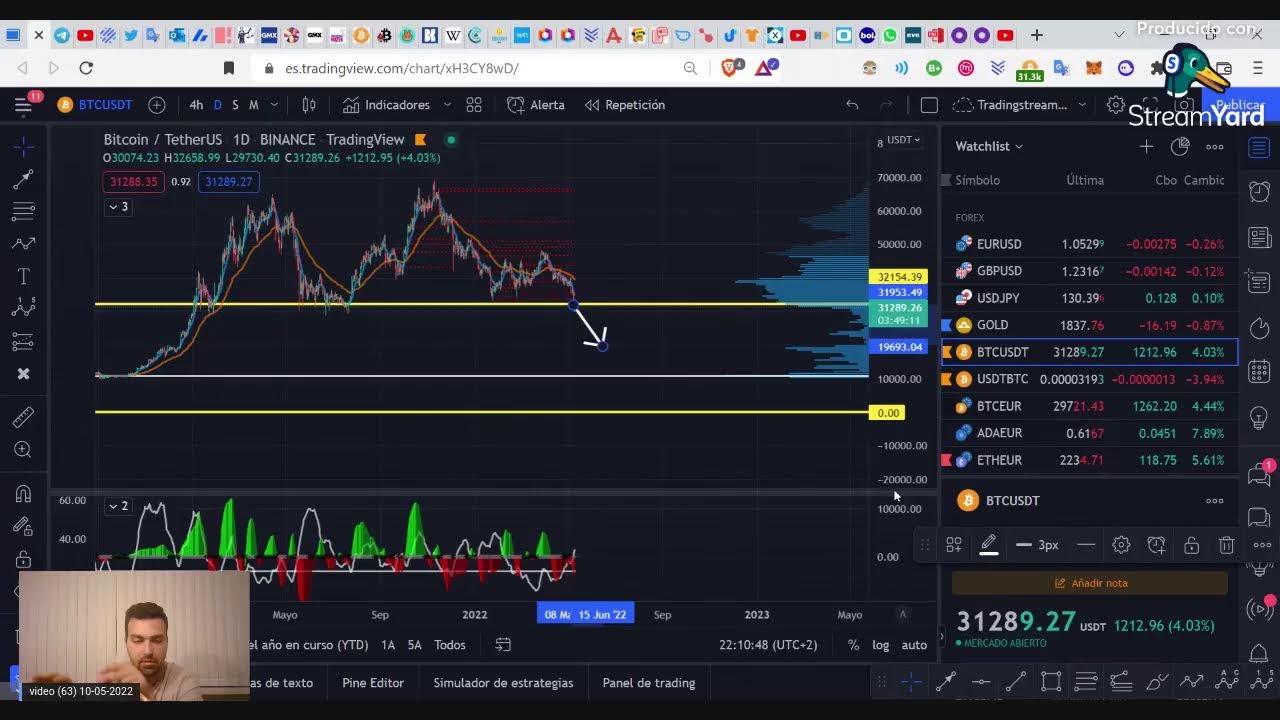This screenshot has width=1280, height=720.
Task: Click the undo arrow in top toolbar
Action: tap(852, 104)
